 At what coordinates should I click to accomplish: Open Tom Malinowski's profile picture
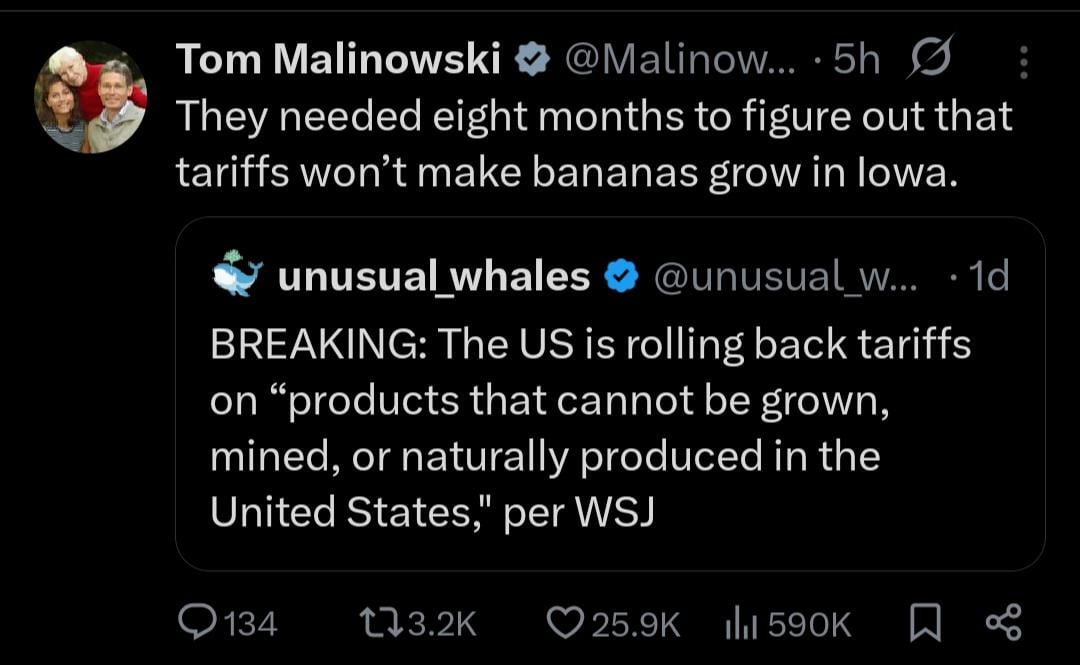click(x=91, y=97)
